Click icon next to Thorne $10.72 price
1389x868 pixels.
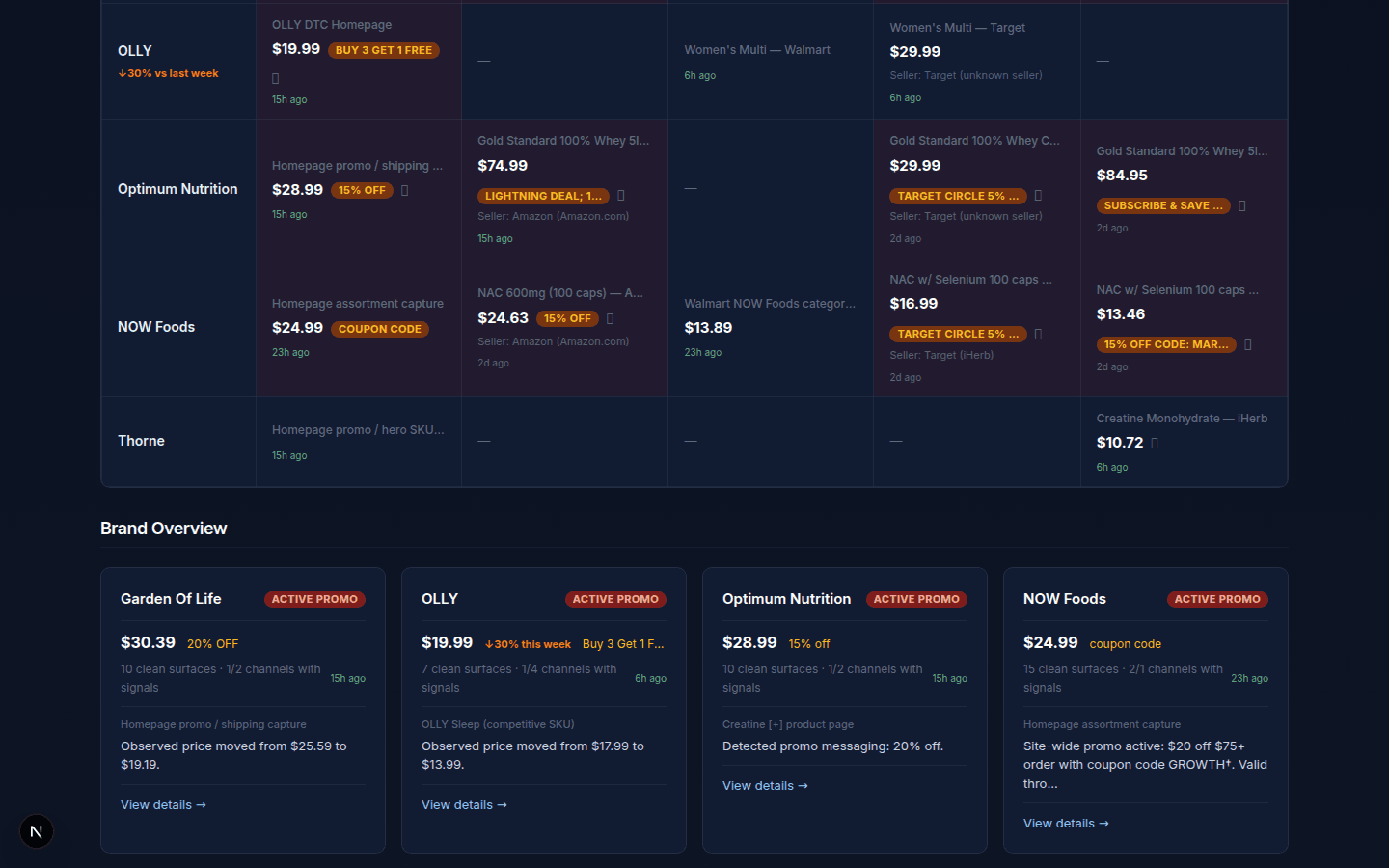pyautogui.click(x=1156, y=443)
